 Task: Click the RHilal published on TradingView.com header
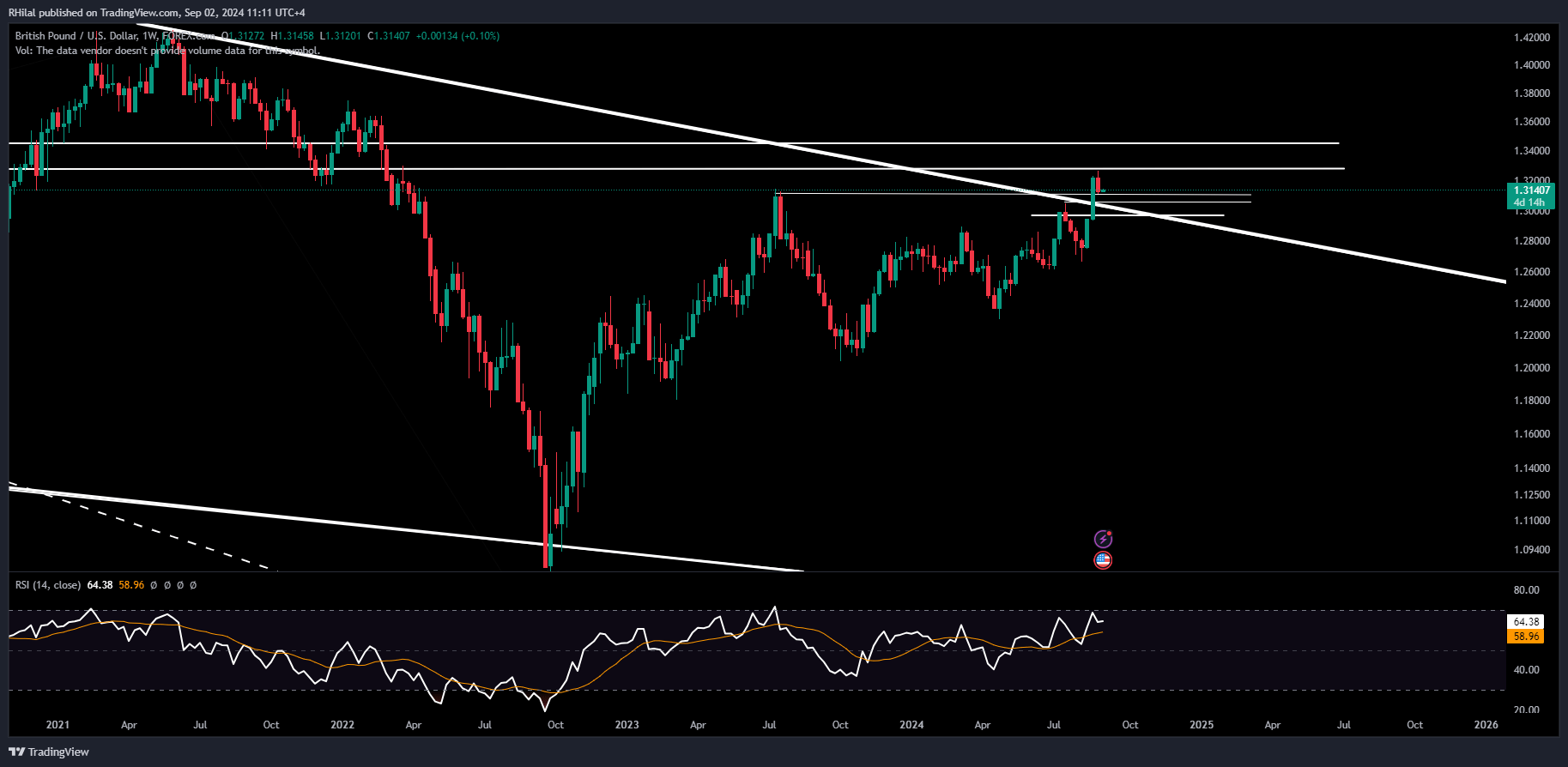(156, 13)
